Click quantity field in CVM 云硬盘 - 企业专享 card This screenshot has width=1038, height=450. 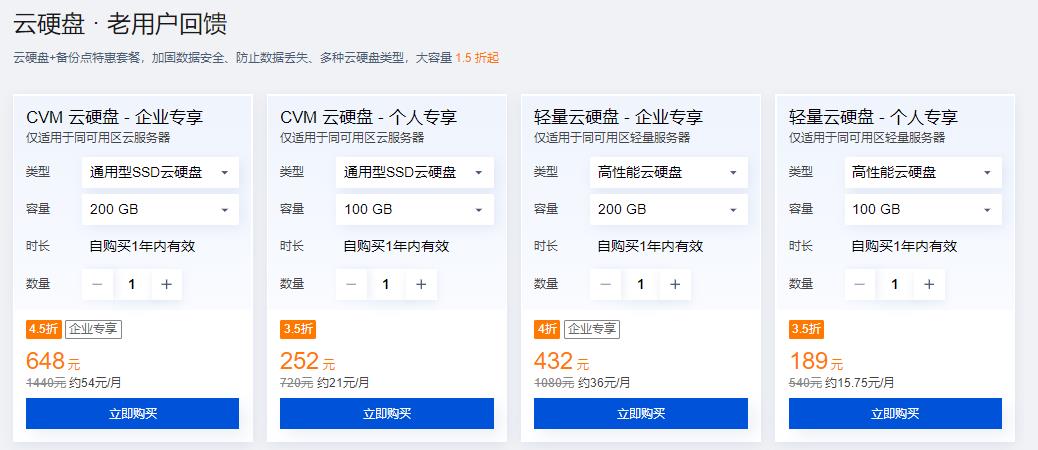coord(132,285)
